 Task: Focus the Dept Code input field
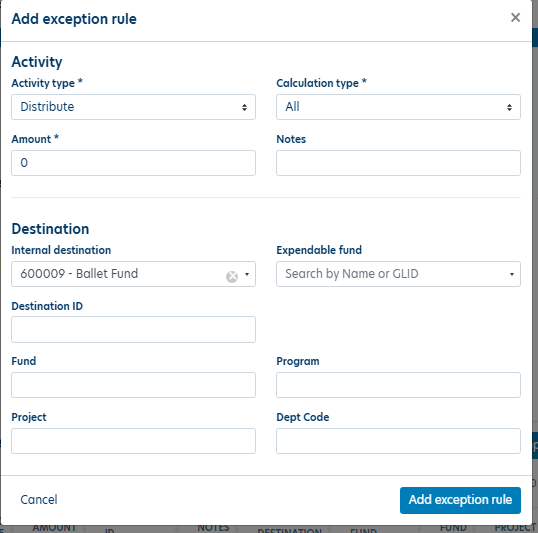click(398, 441)
